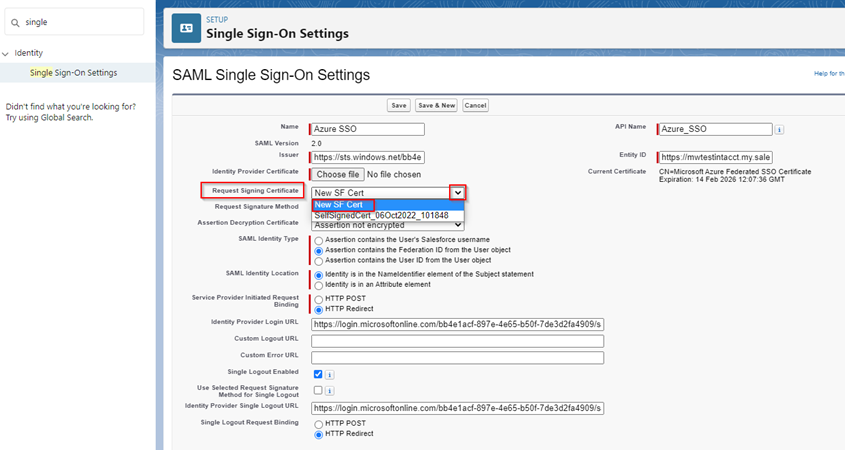This screenshot has width=845, height=450.
Task: Click the Quick Find search box
Action: point(74,22)
